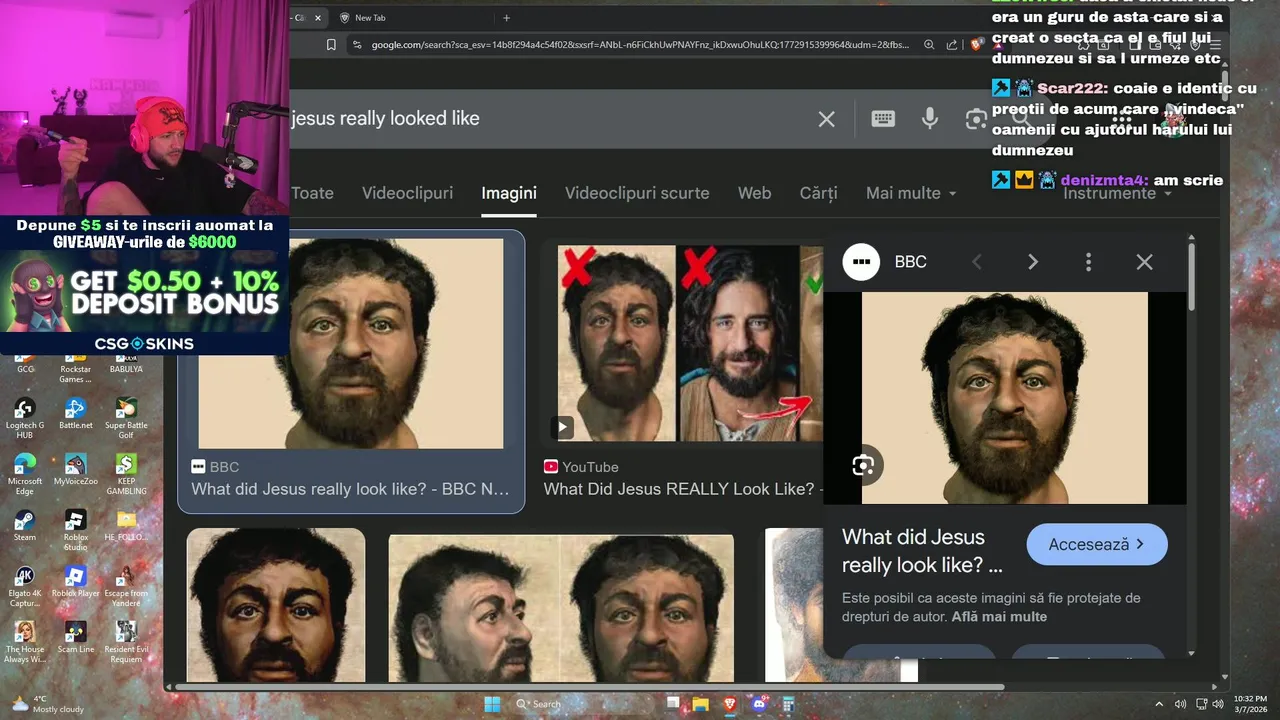Open MyVoiceZoo desktop shortcut

point(75,470)
